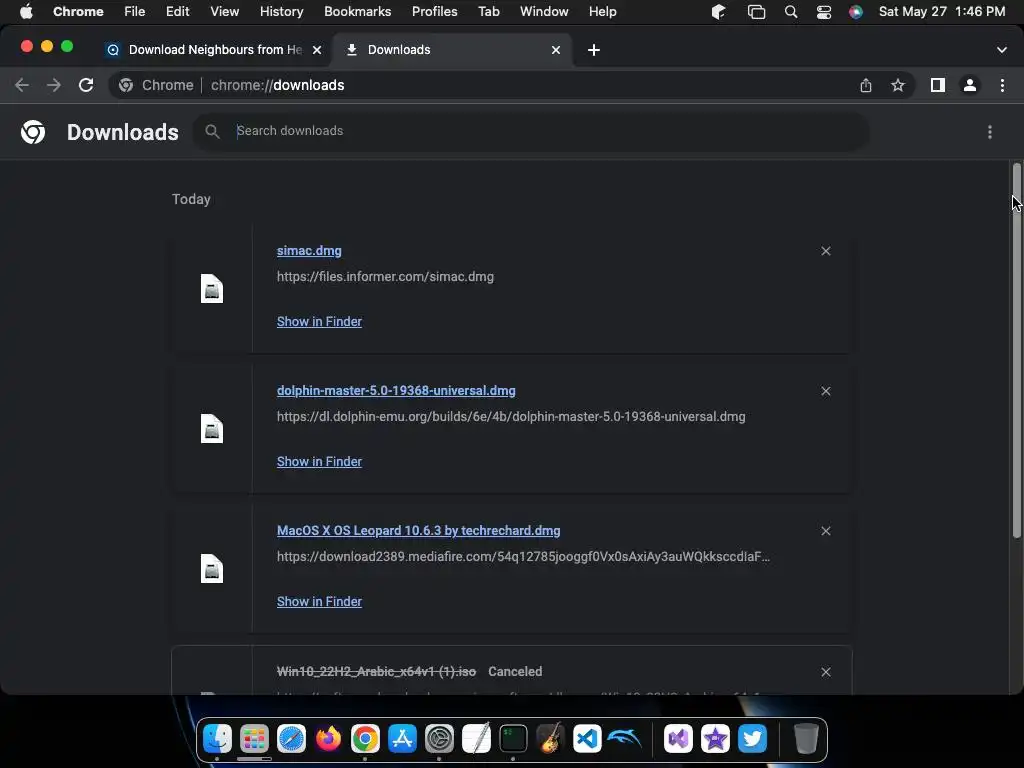
Task: Switch to Download Neighbours tab
Action: tap(215, 50)
